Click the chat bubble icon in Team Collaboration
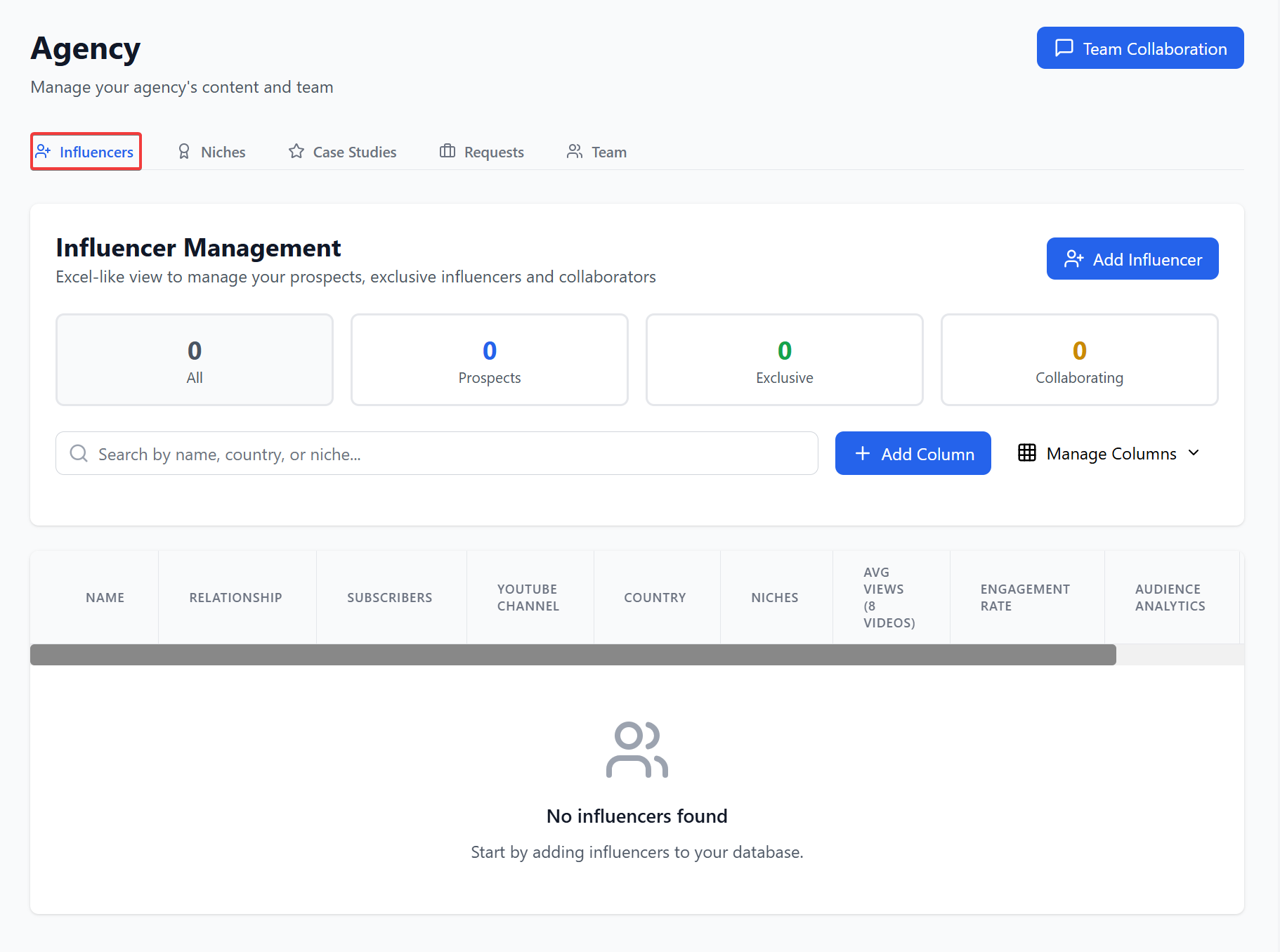The height and width of the screenshot is (952, 1280). [1064, 48]
